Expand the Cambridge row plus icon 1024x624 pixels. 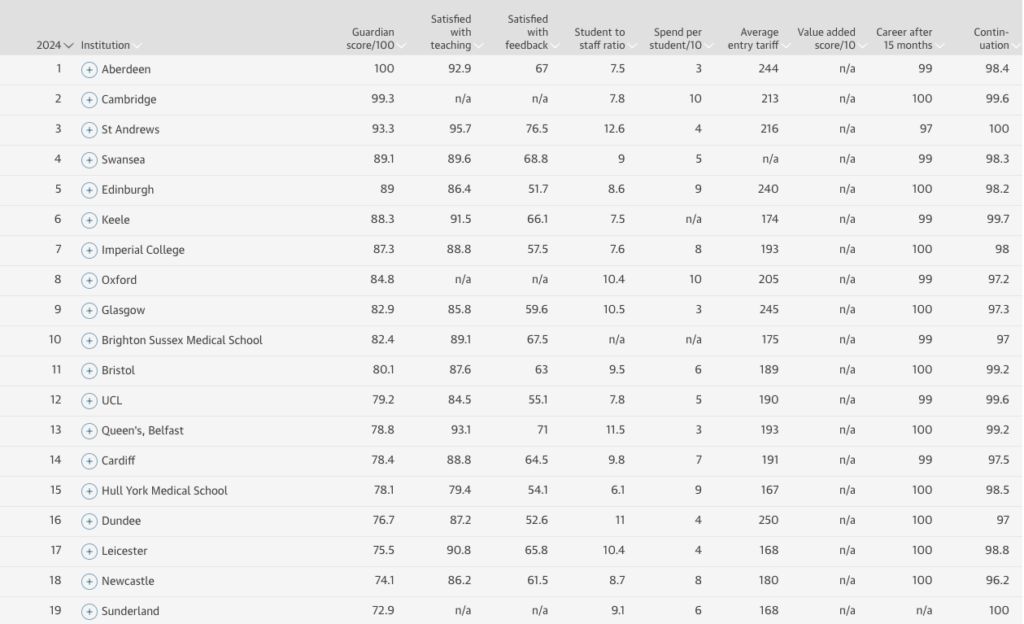click(x=89, y=100)
